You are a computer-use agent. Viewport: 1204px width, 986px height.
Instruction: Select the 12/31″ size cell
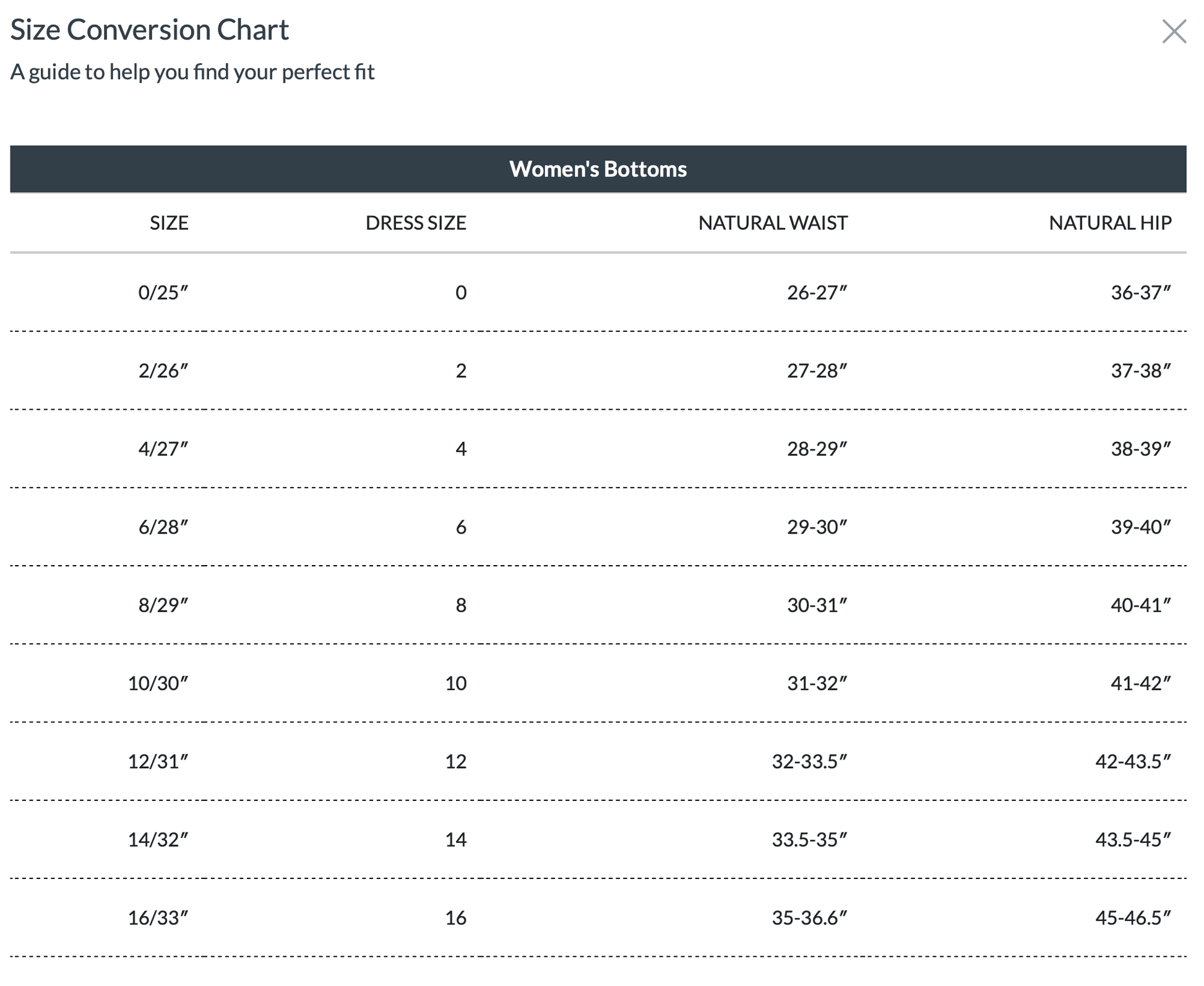[x=158, y=761]
